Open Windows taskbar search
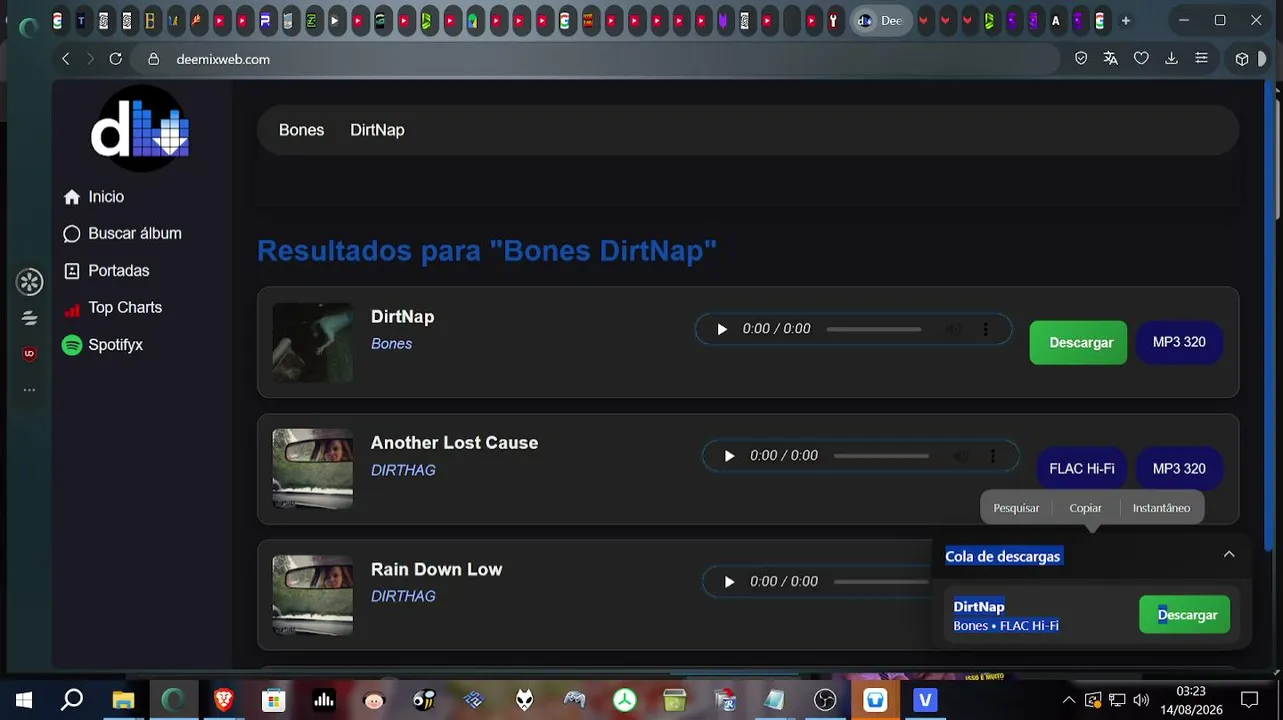This screenshot has width=1283, height=720. 72,700
